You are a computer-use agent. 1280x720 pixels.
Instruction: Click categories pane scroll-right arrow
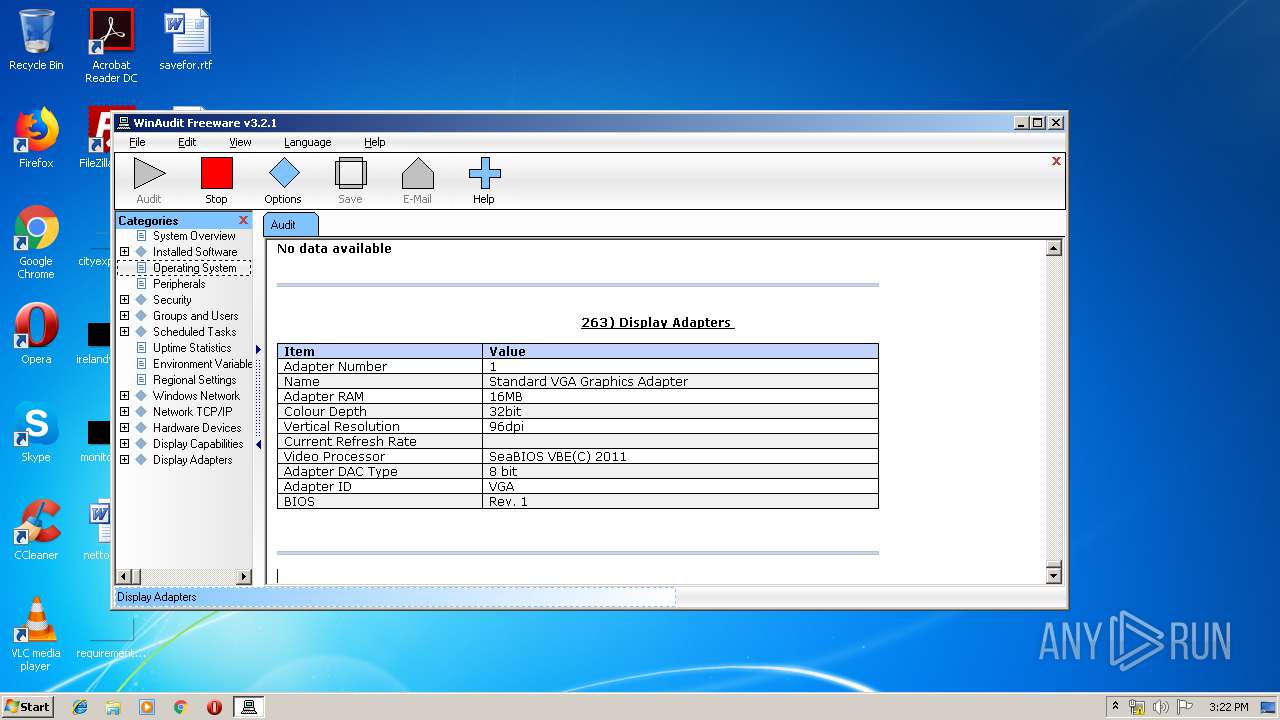point(243,577)
